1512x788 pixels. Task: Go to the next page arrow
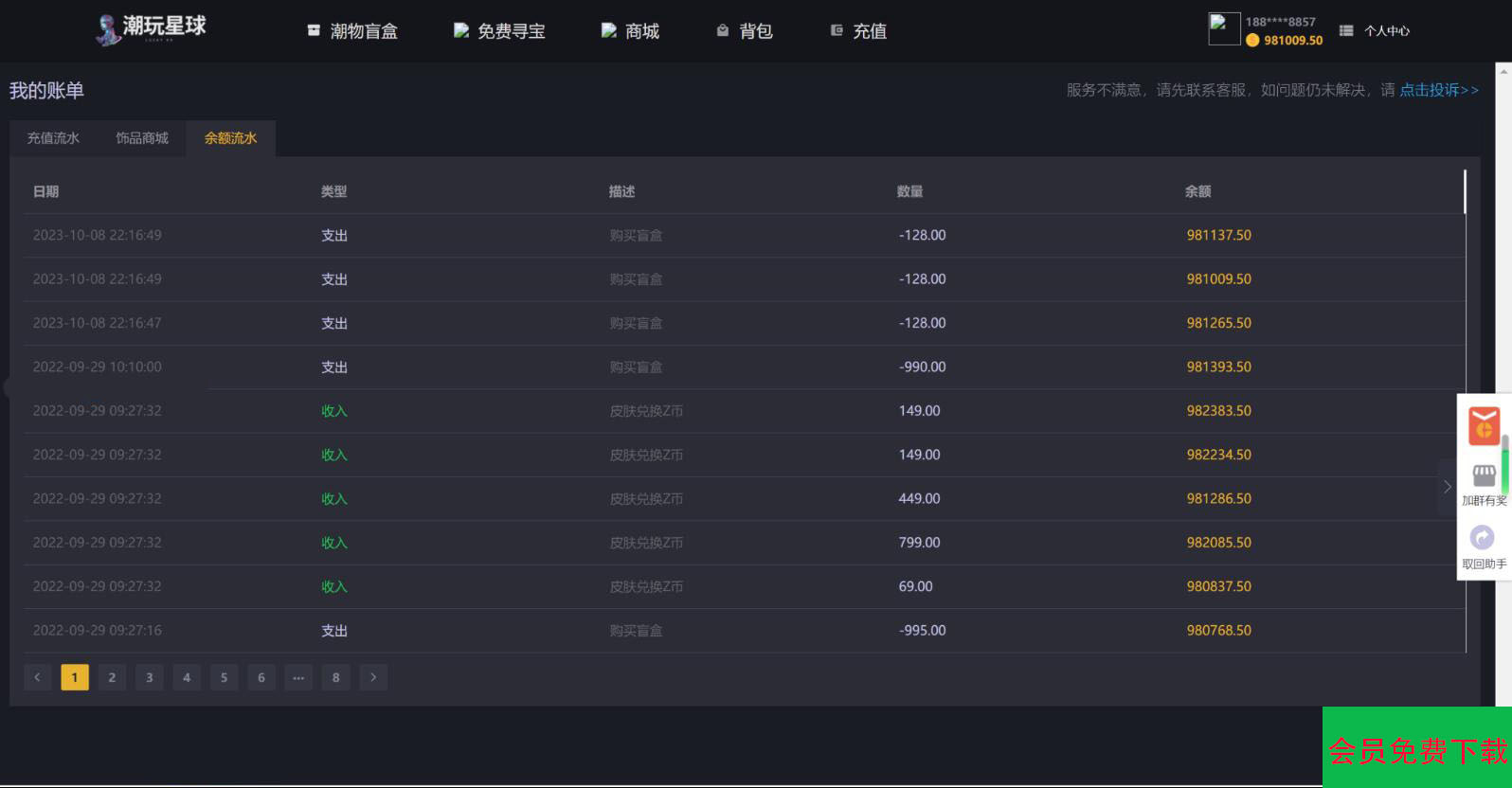point(373,677)
